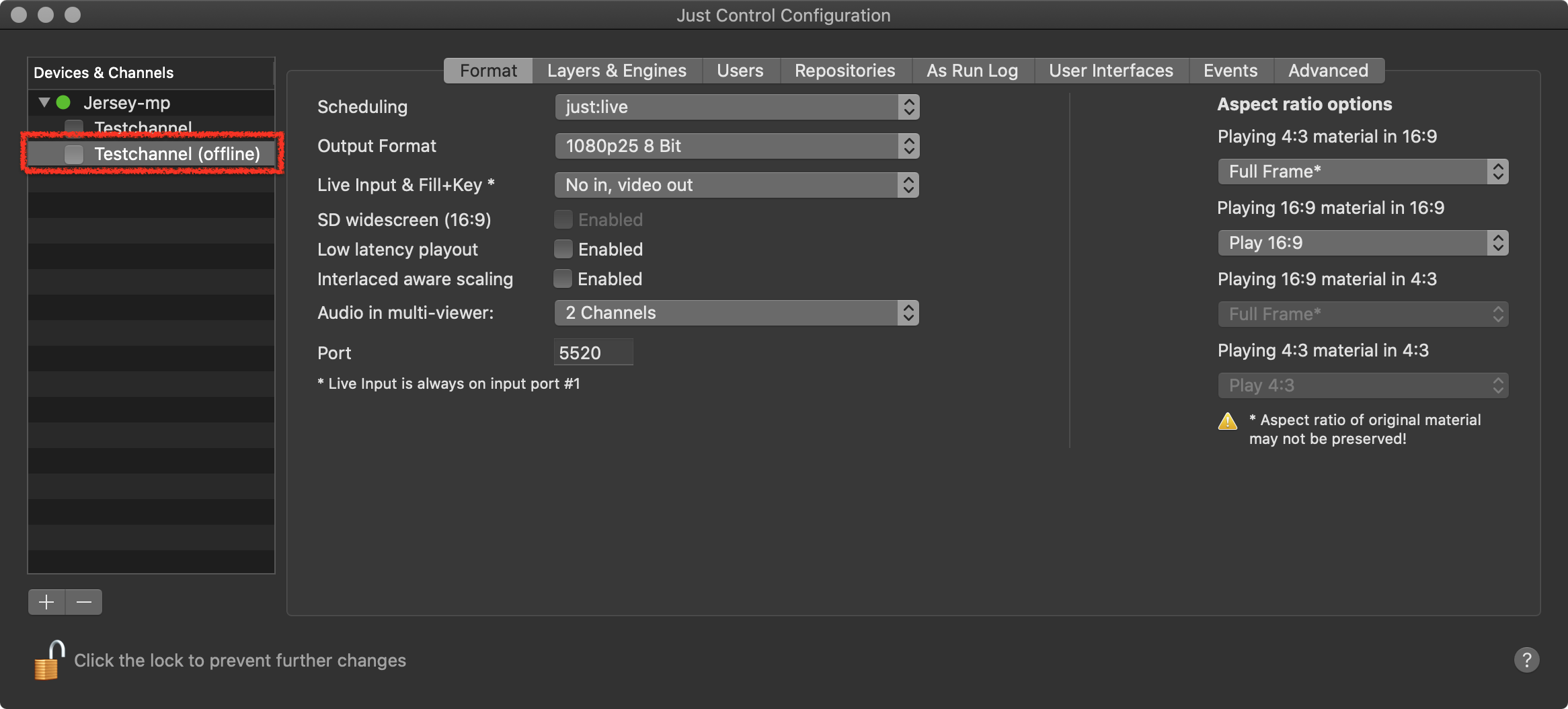Image resolution: width=1568 pixels, height=709 pixels.
Task: Enable Low latency playout checkbox
Action: [563, 250]
